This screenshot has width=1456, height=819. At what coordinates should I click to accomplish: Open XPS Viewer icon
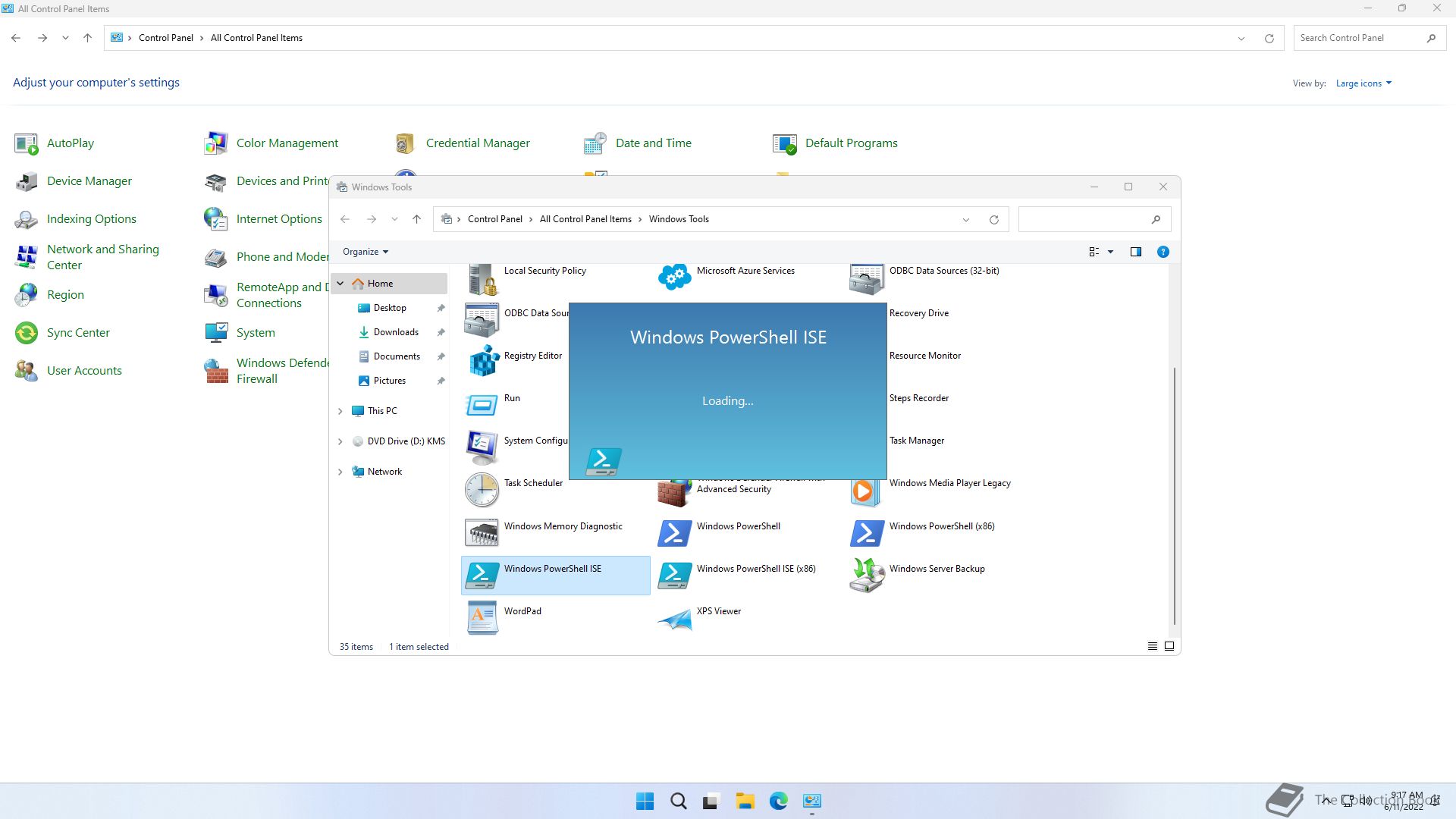click(674, 618)
